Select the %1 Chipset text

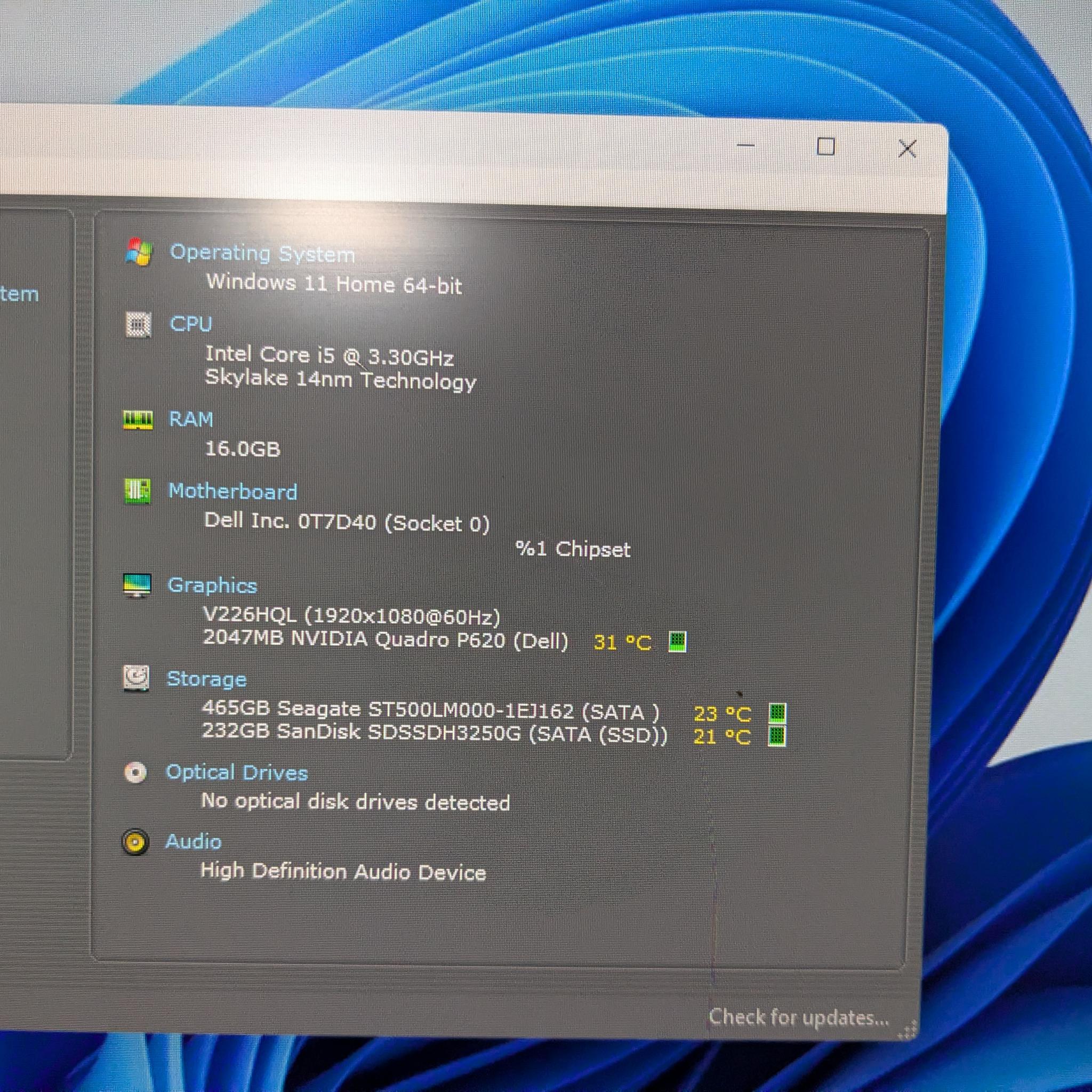point(573,549)
